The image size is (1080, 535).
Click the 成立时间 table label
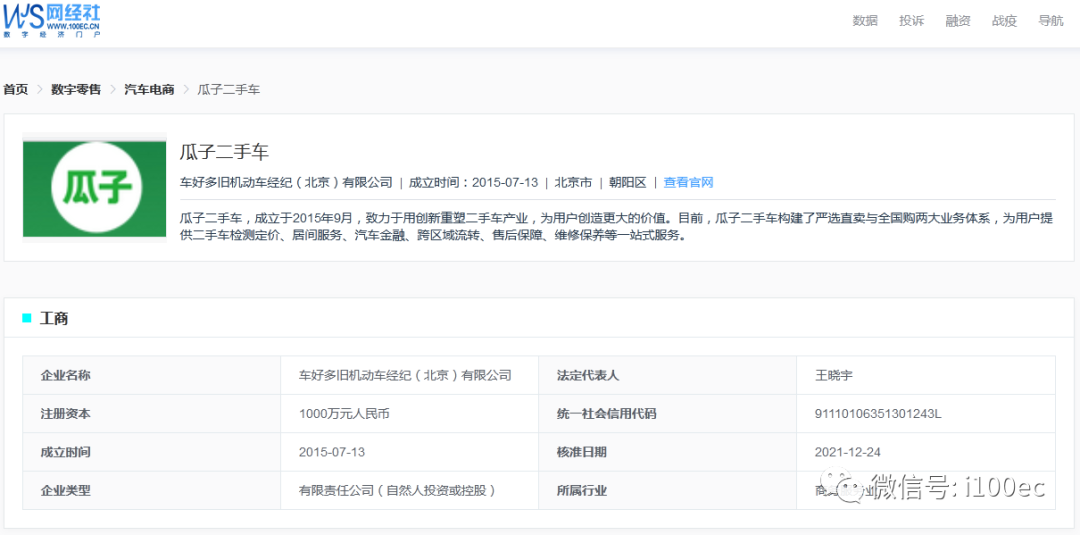click(65, 452)
